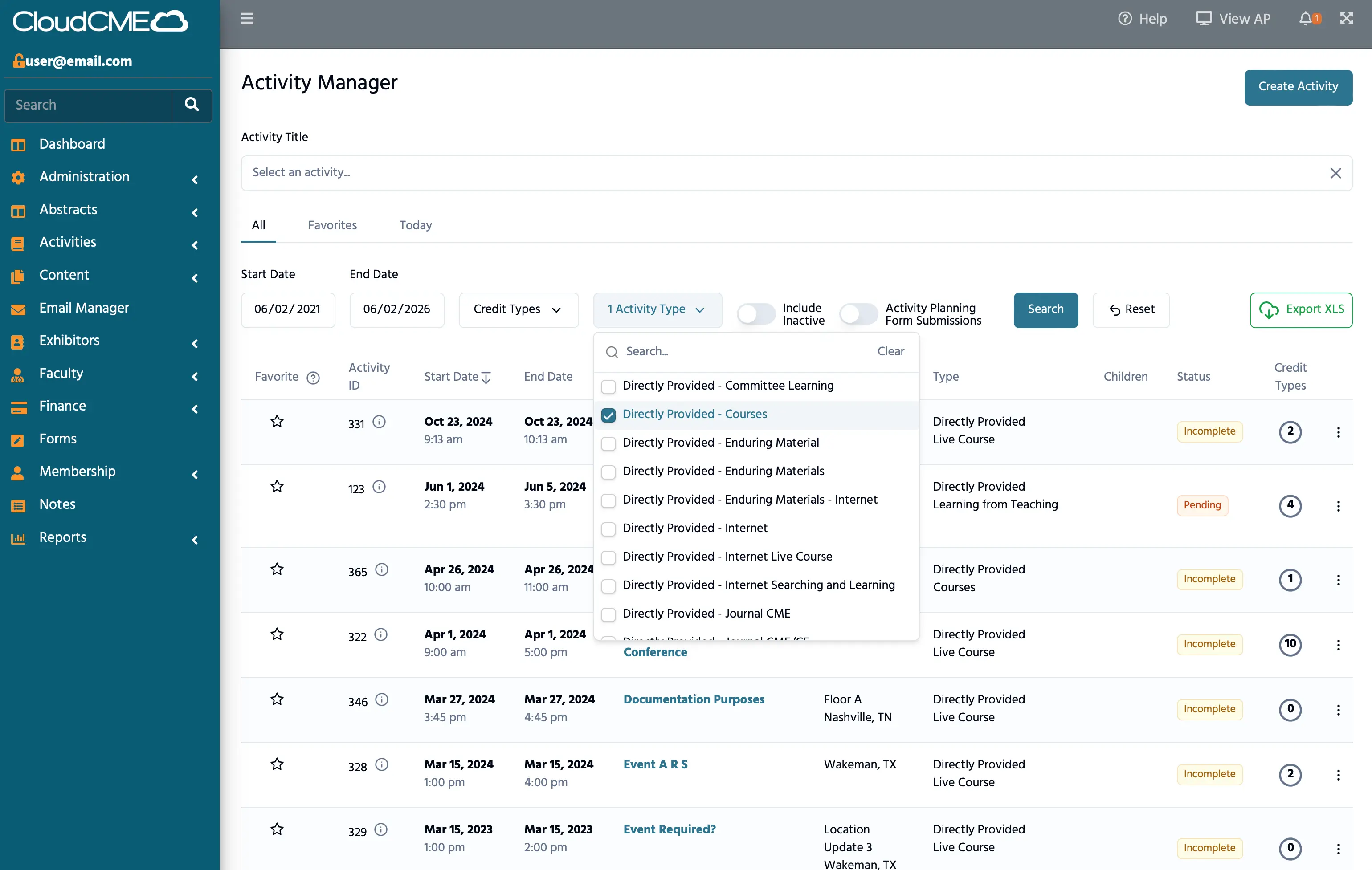Viewport: 1372px width, 870px height.
Task: Uncheck Directly Provided - Courses checkbox
Action: coord(608,415)
